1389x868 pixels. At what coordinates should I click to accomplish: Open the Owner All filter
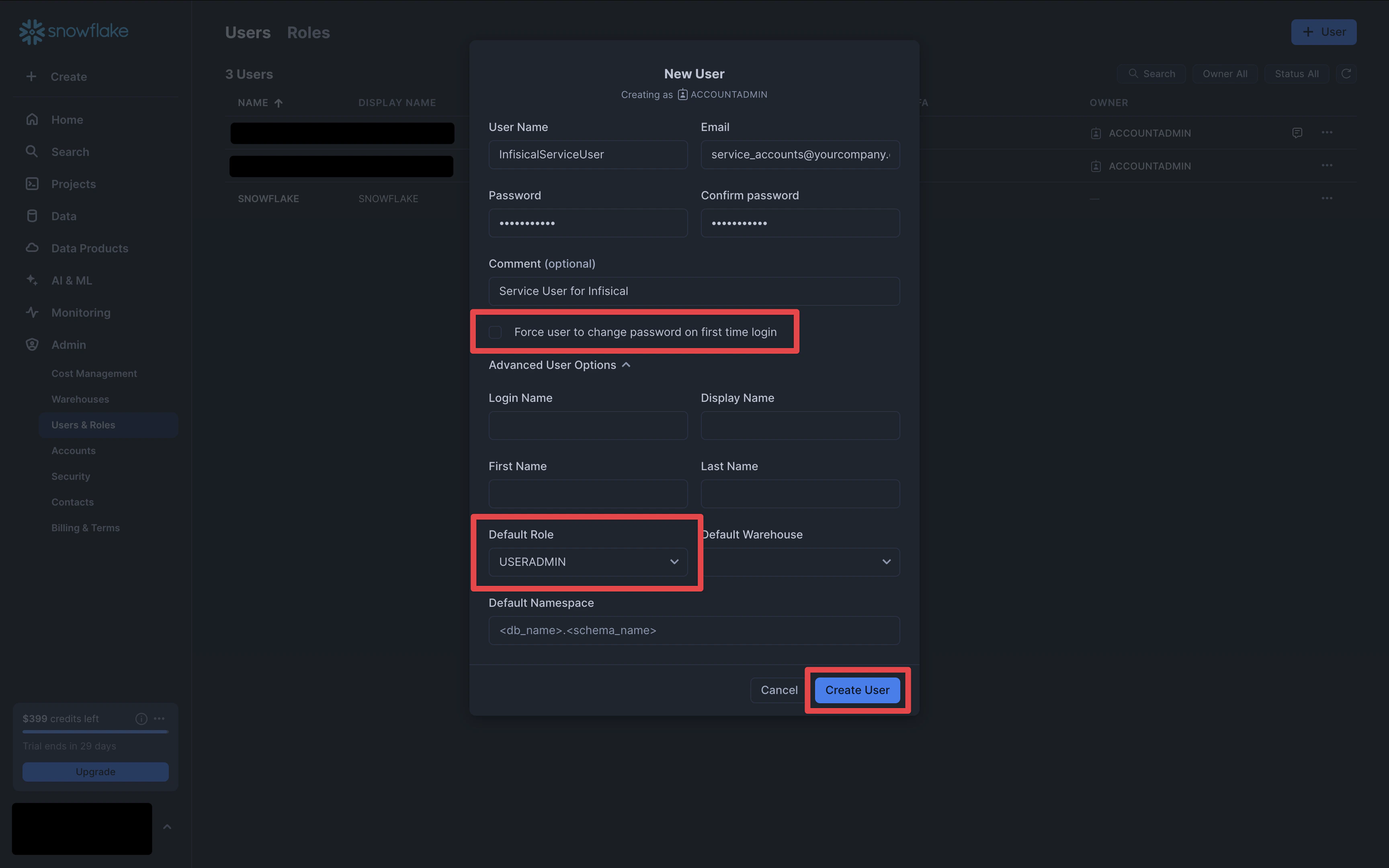pyautogui.click(x=1225, y=74)
